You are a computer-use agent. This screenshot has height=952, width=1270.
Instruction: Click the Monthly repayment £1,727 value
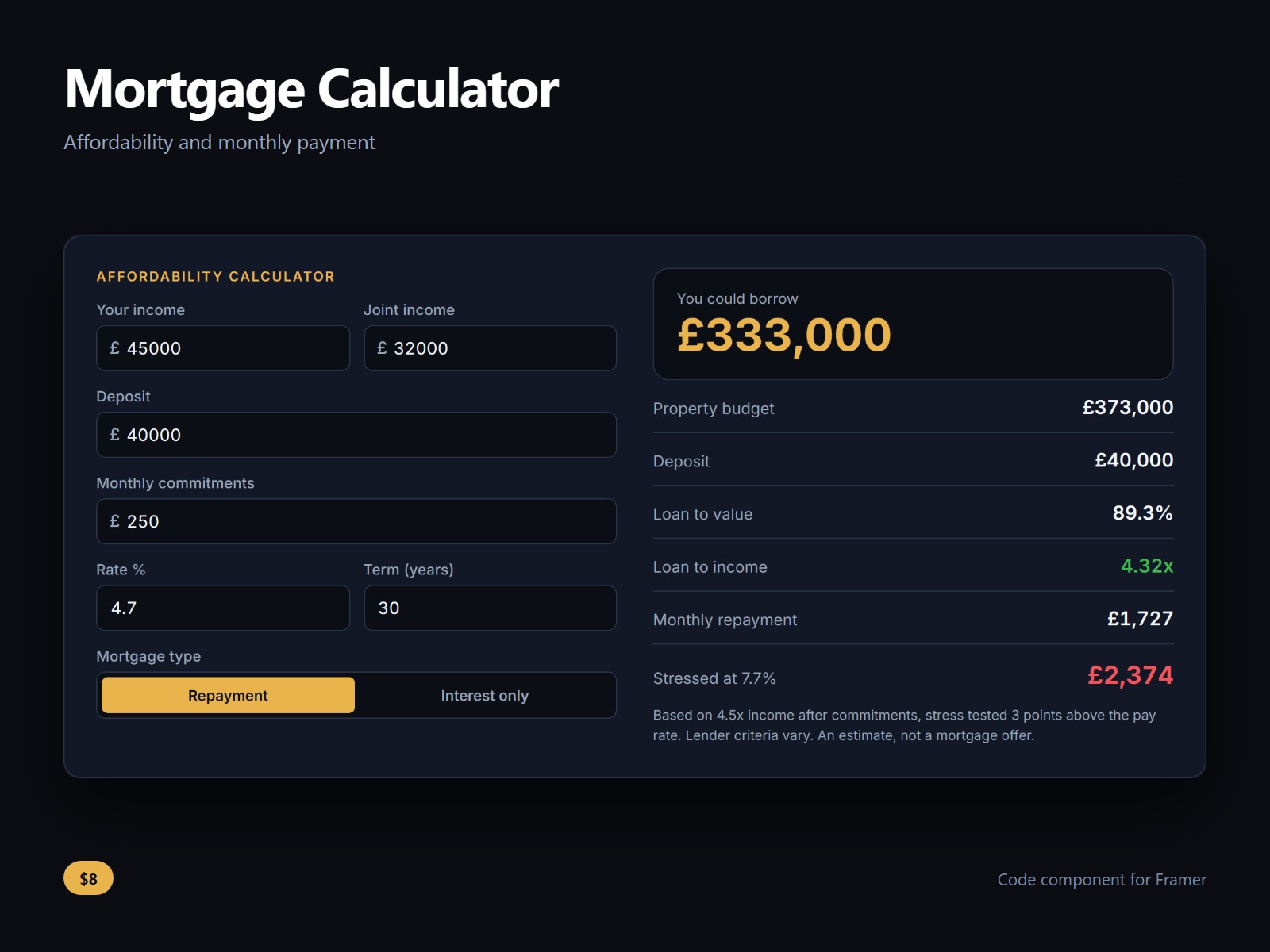coord(1141,619)
